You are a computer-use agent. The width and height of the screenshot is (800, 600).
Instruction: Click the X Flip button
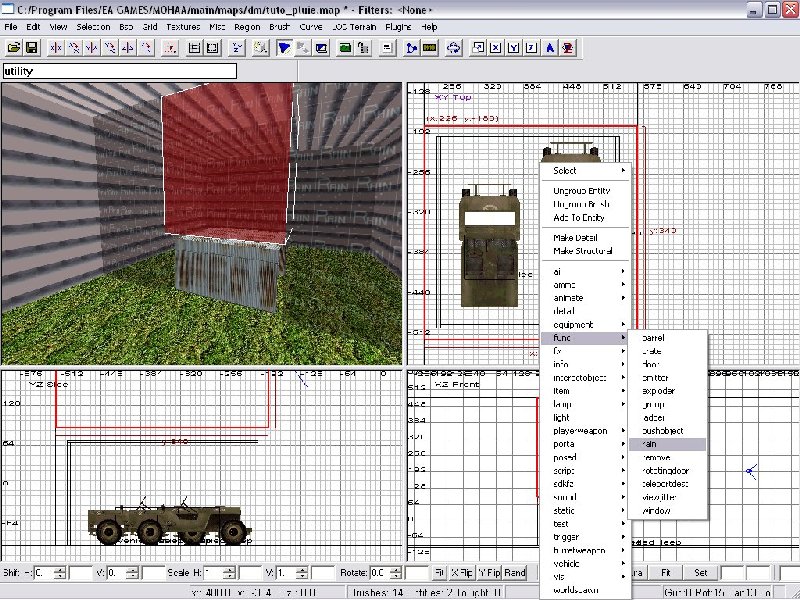pos(462,572)
